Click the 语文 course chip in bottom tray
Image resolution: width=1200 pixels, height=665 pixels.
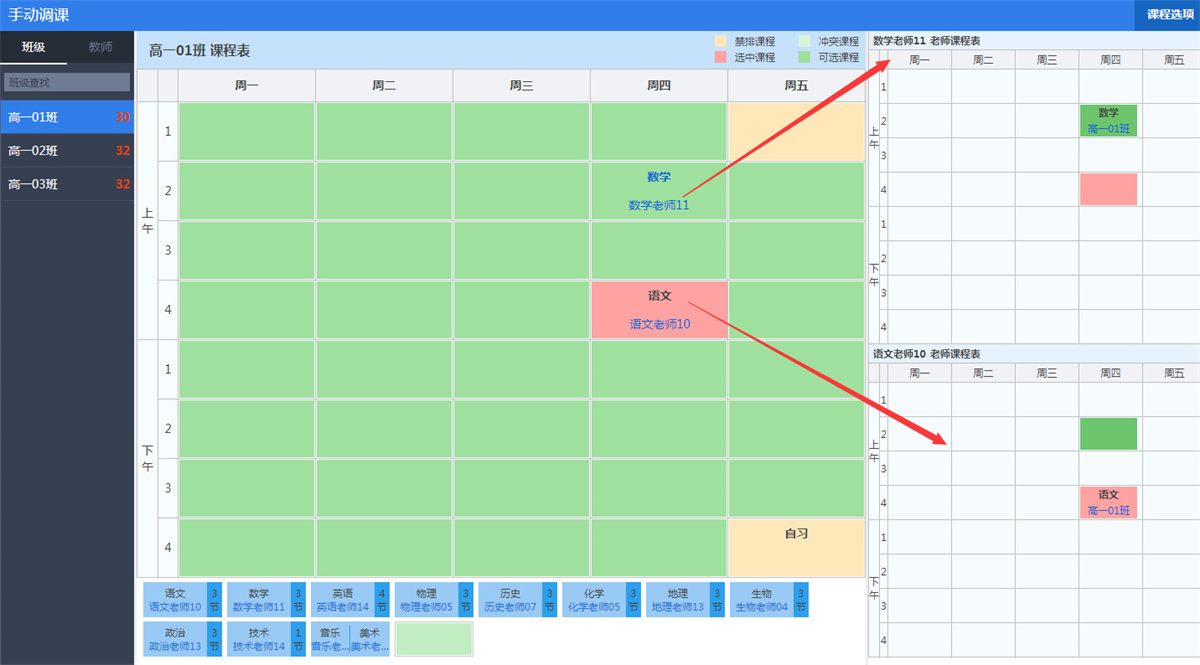[174, 600]
